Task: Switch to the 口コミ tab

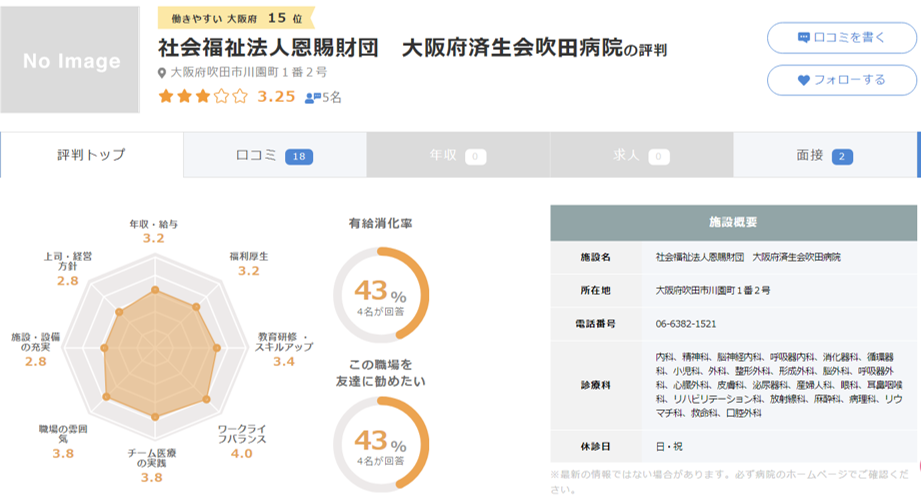Action: [x=274, y=155]
